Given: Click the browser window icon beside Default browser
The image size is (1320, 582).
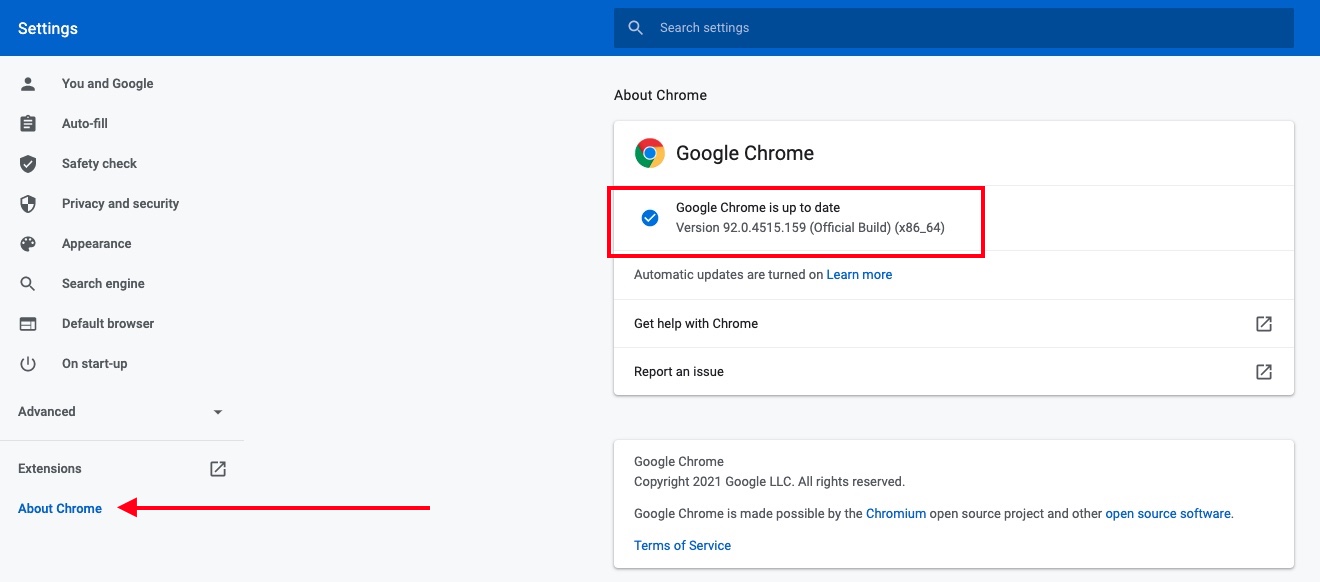Looking at the screenshot, I should click(x=28, y=324).
